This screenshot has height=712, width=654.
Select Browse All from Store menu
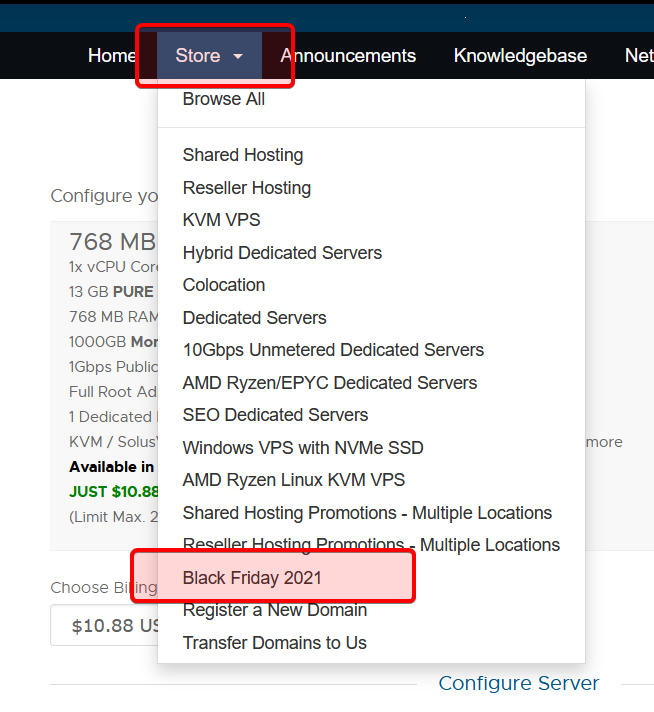(224, 99)
